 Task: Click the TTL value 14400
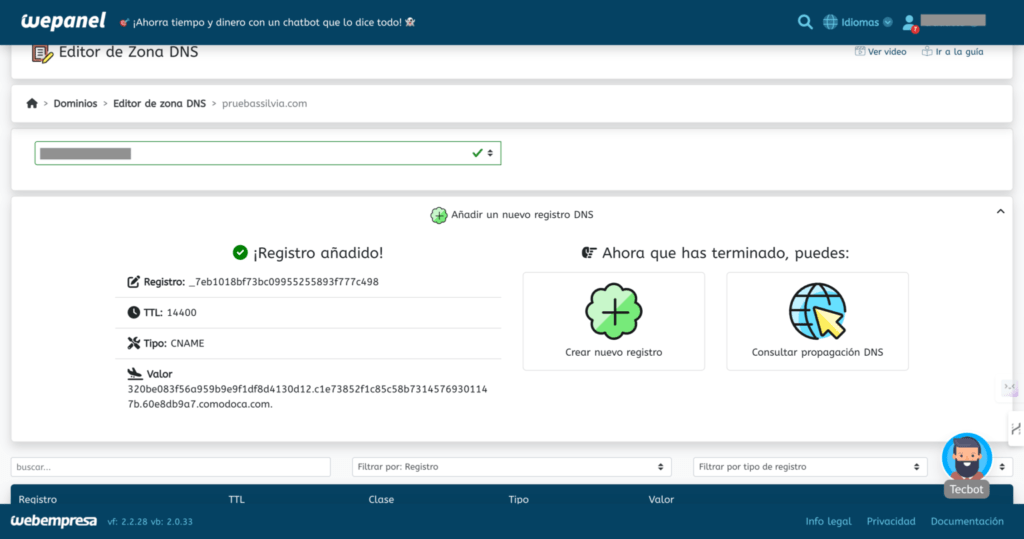[x=182, y=313]
